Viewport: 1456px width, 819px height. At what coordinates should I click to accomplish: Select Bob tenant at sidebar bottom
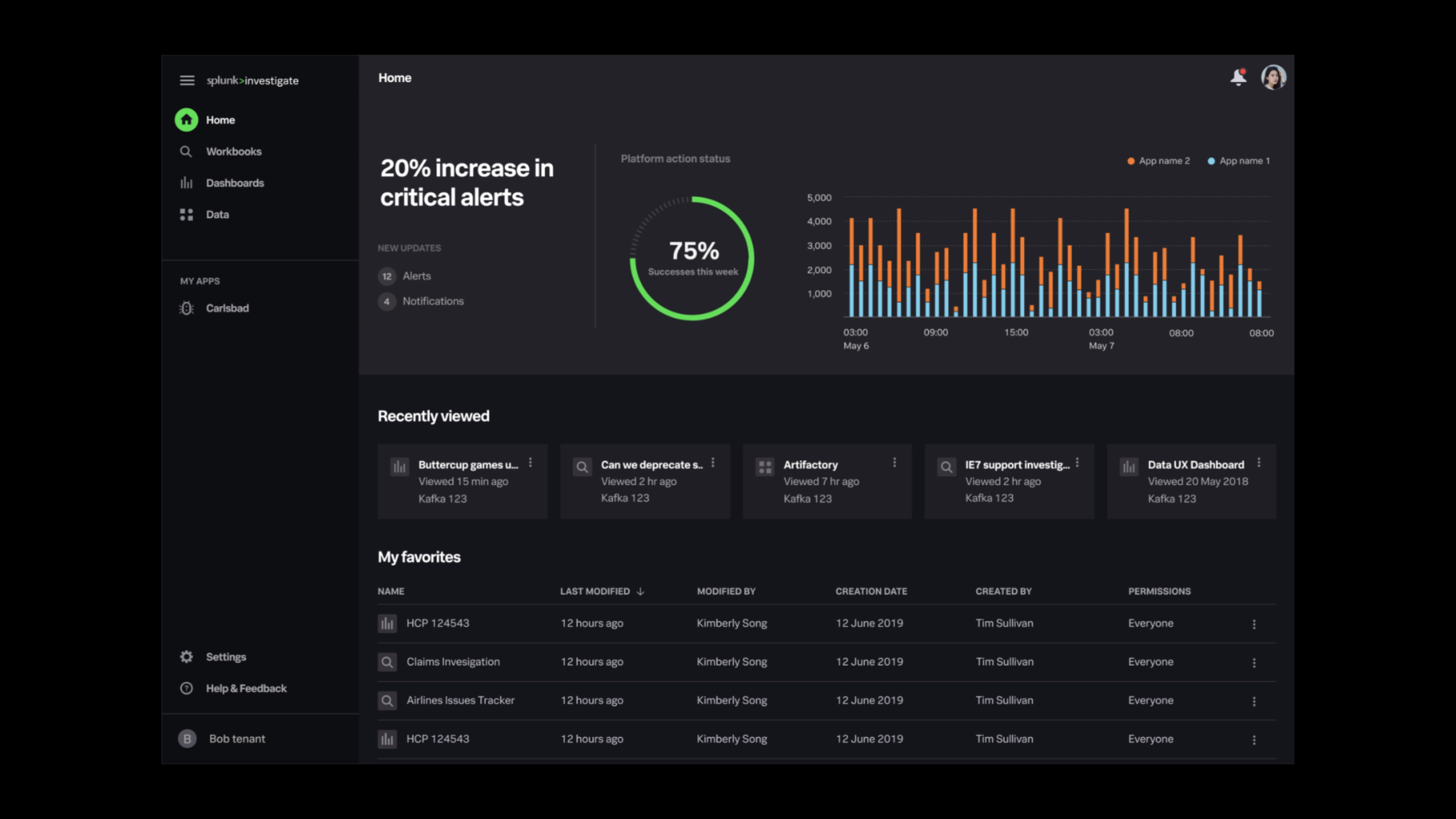[x=236, y=739]
